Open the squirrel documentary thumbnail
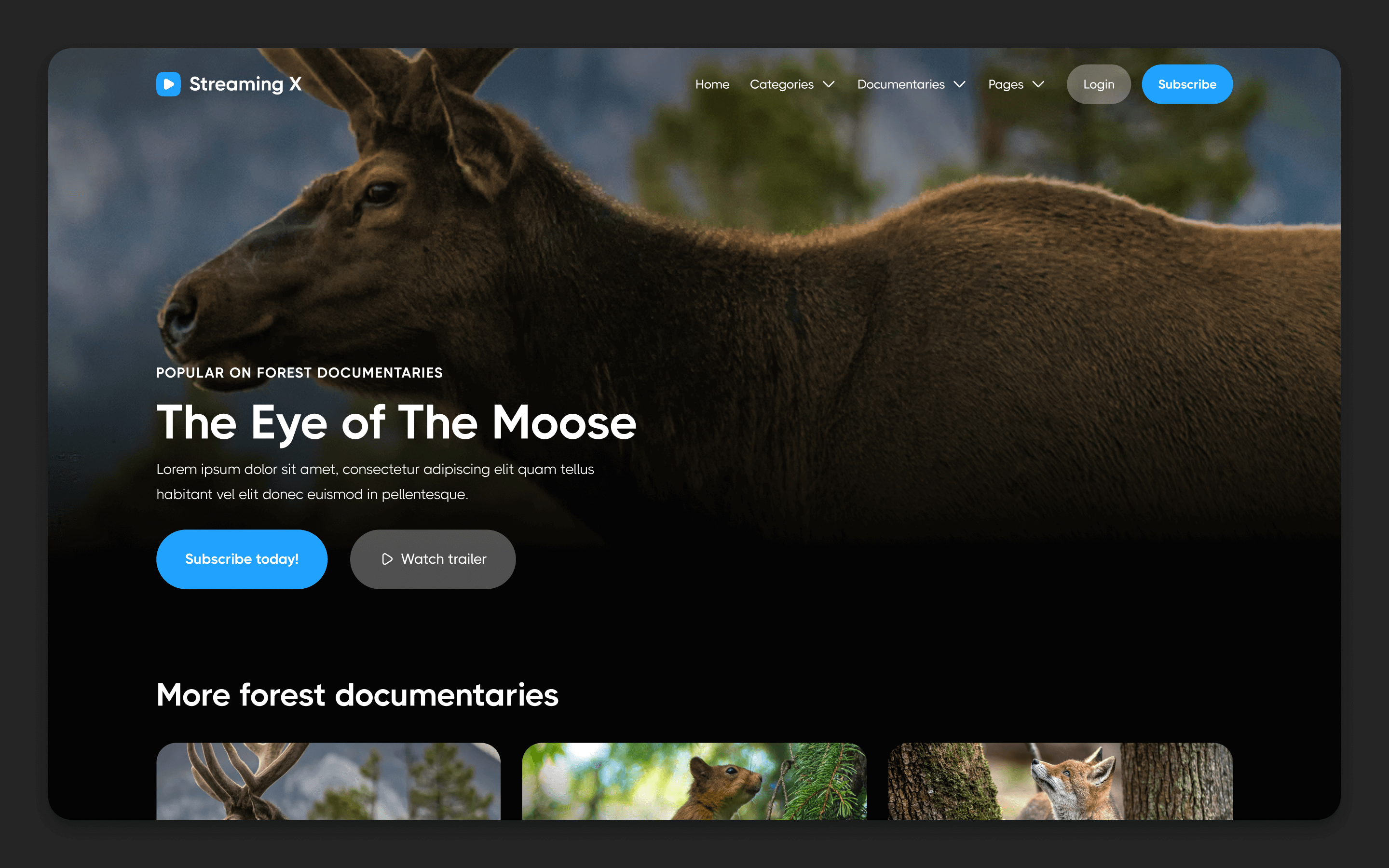The width and height of the screenshot is (1389, 868). pos(694,781)
